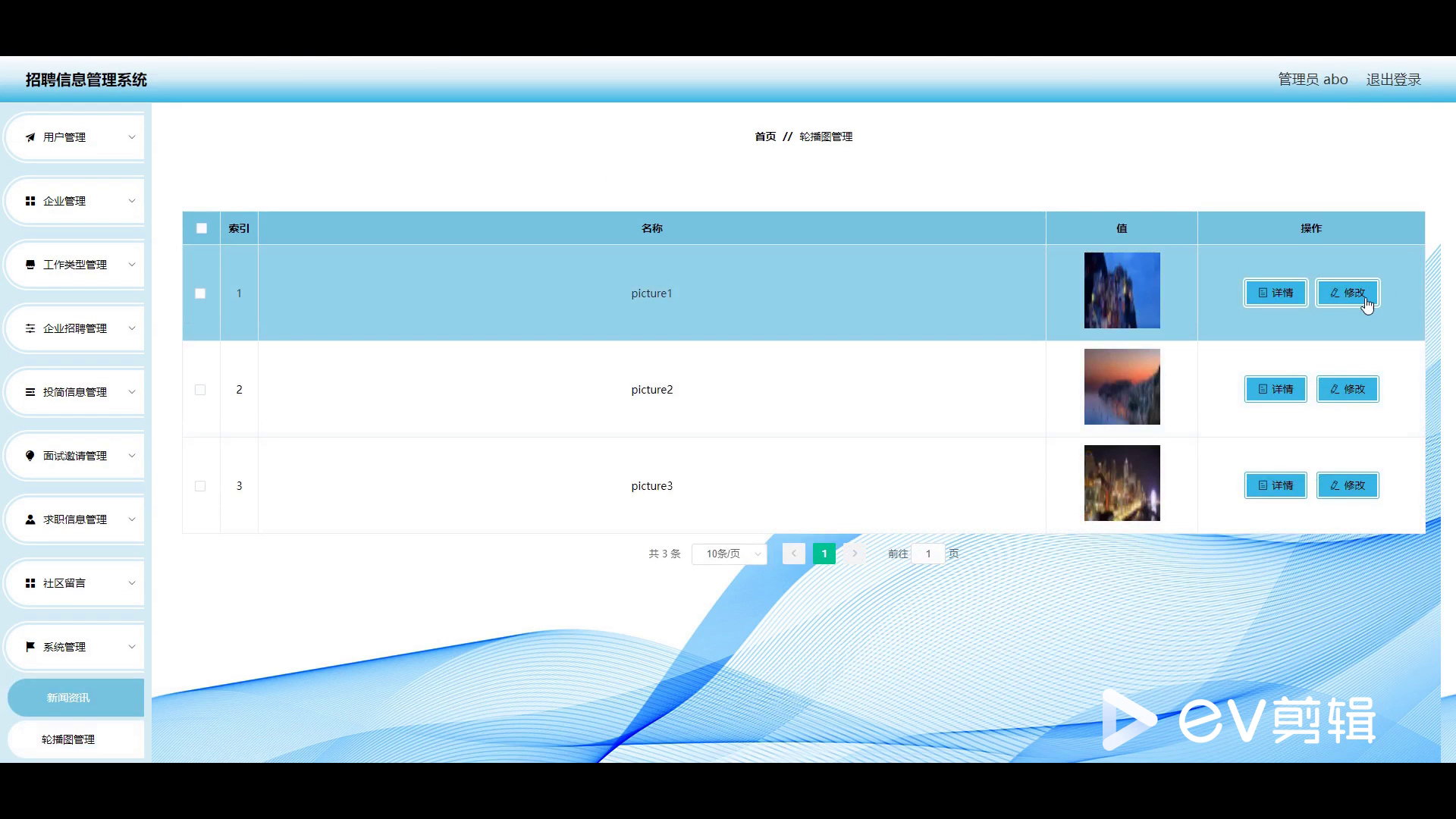Click the 首页 breadcrumb link

point(765,136)
